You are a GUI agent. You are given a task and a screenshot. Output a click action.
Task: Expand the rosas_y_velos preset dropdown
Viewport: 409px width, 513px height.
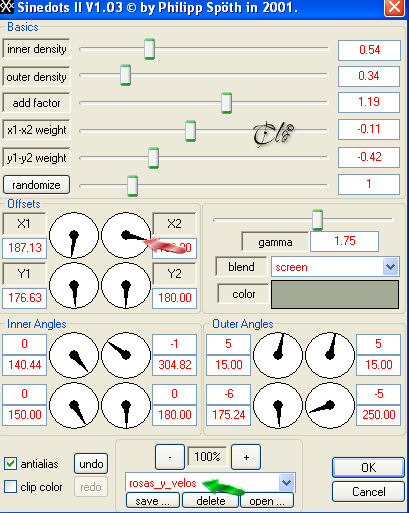click(286, 482)
